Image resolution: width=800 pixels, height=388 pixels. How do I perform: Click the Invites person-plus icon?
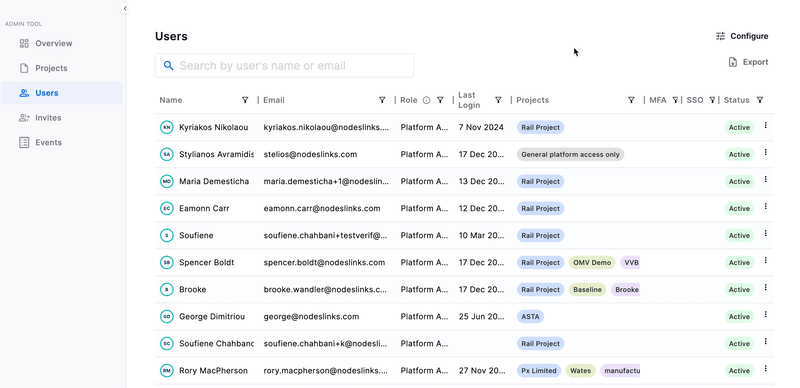click(24, 118)
